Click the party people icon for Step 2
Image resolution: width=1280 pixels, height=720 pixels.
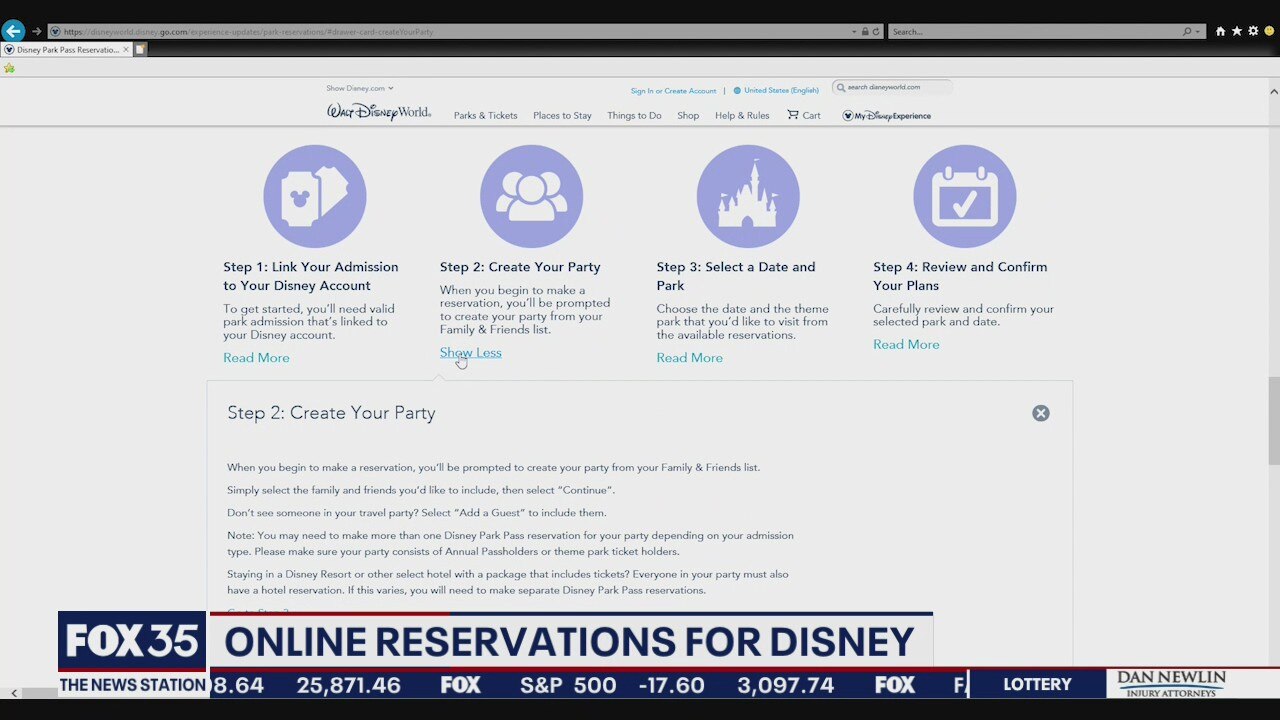point(531,196)
